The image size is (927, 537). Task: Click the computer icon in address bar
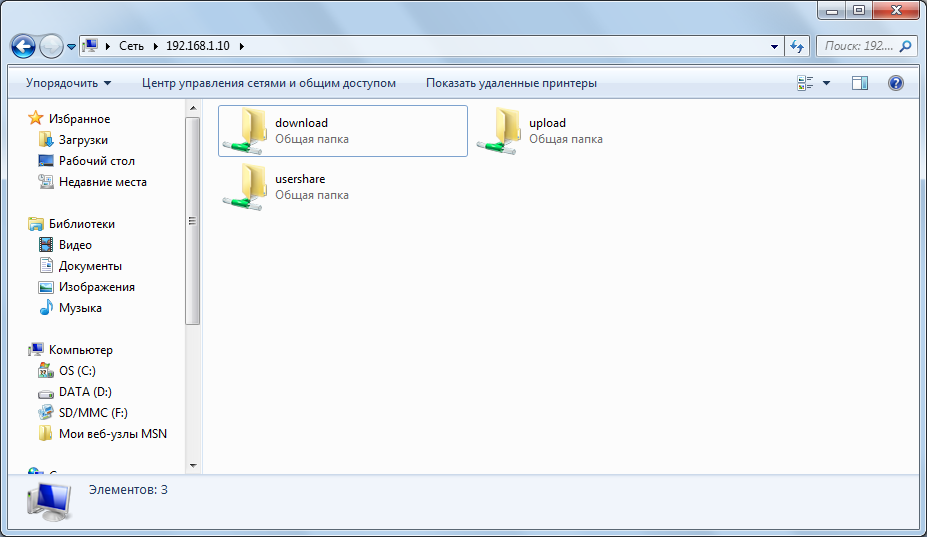90,46
